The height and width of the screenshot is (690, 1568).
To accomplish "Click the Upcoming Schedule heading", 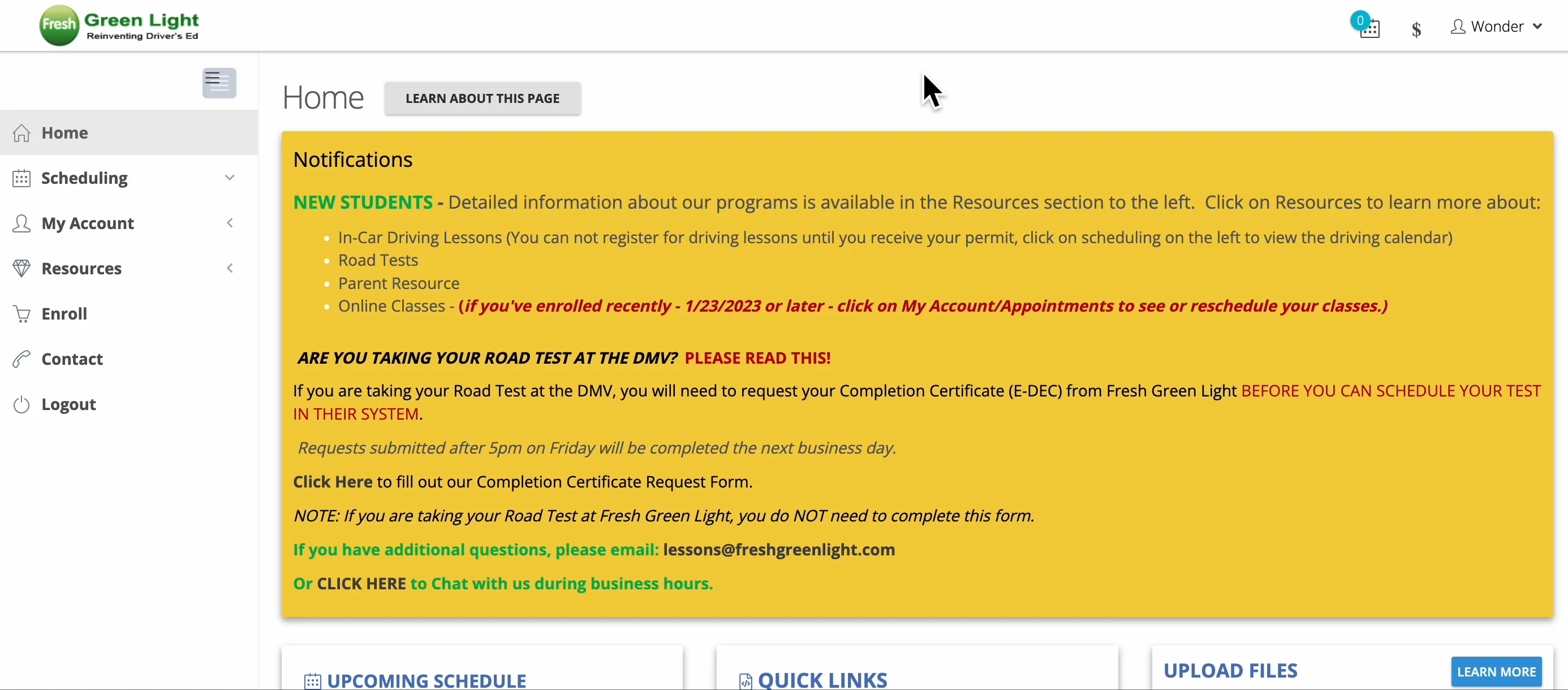I will 426,681.
